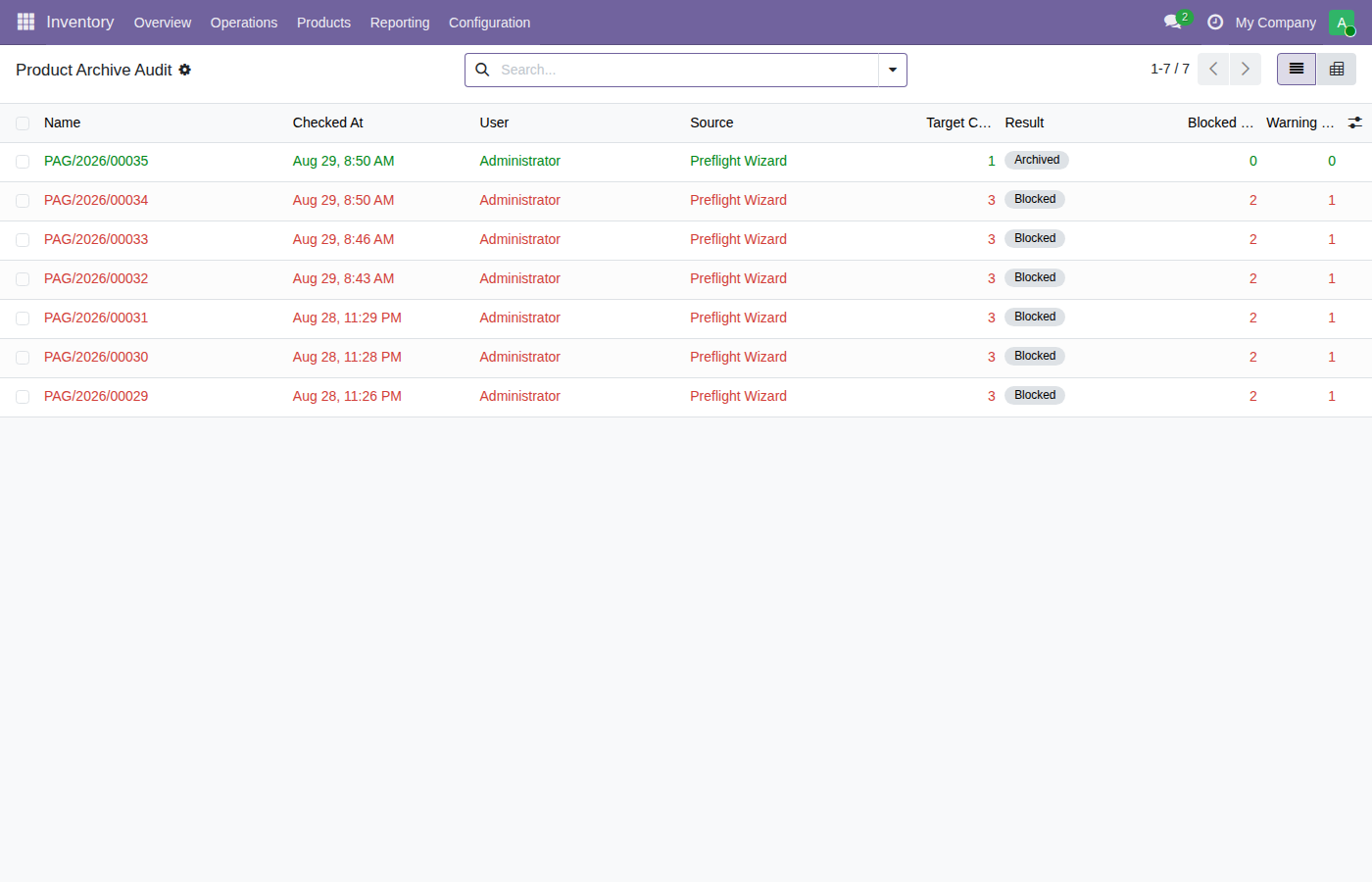Click the Inventory app title

(x=80, y=22)
